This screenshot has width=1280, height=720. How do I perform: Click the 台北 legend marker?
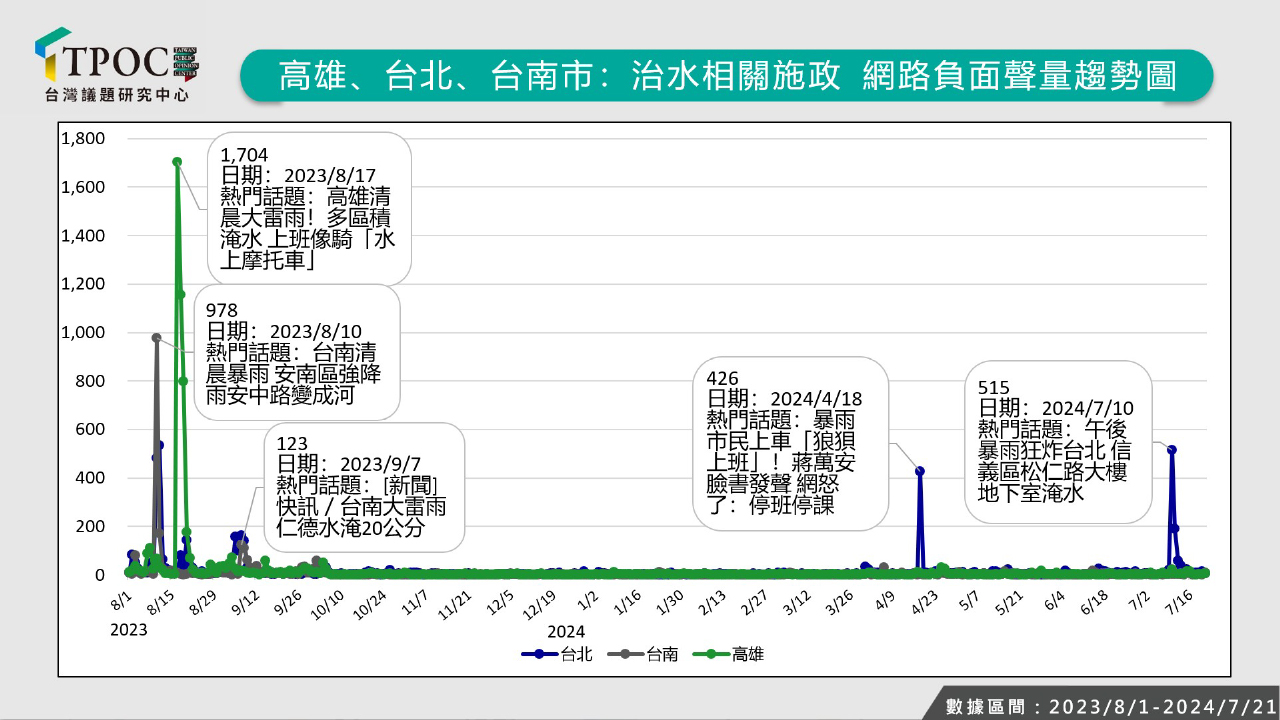(x=540, y=655)
